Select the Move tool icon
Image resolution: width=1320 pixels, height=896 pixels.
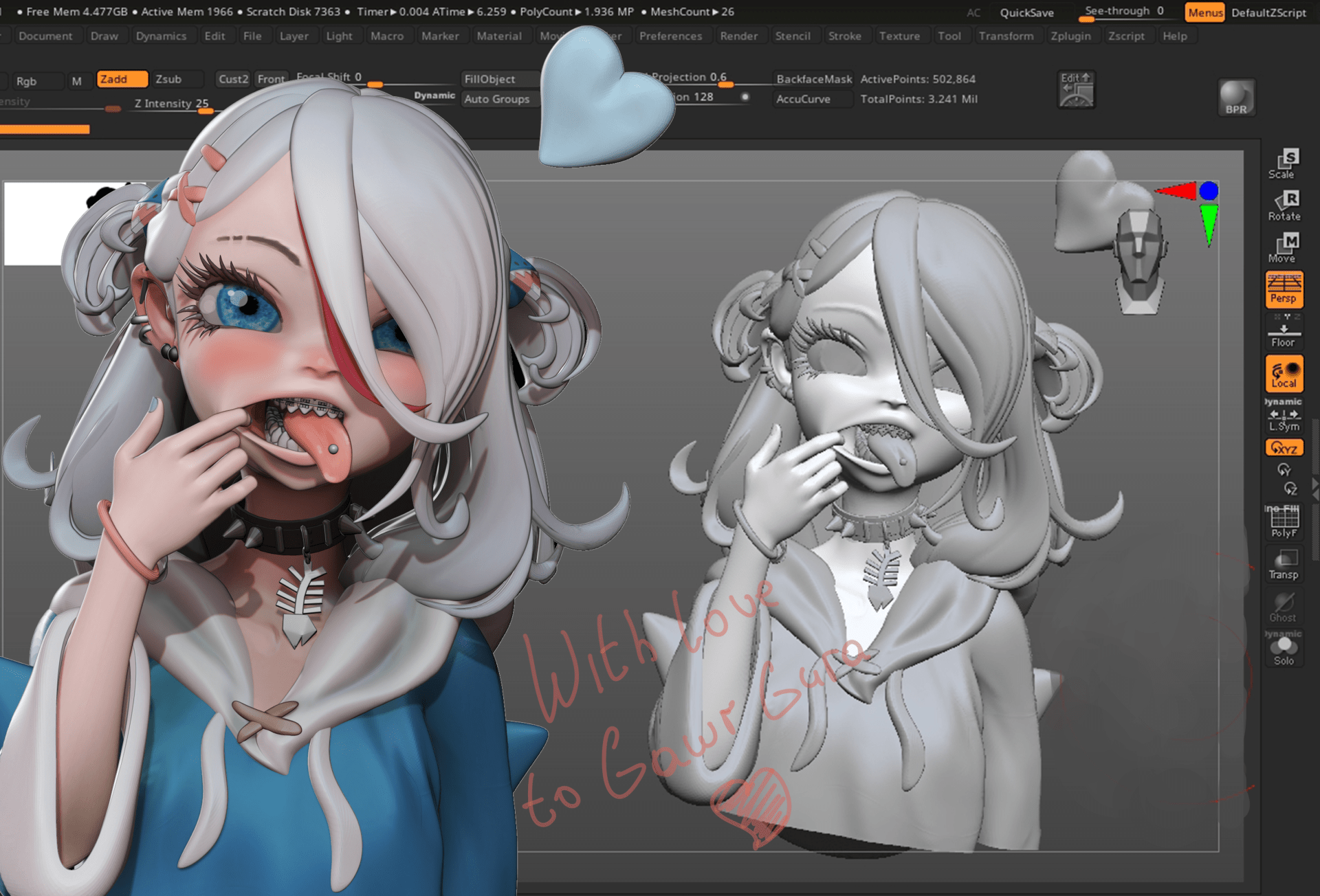pos(1284,247)
